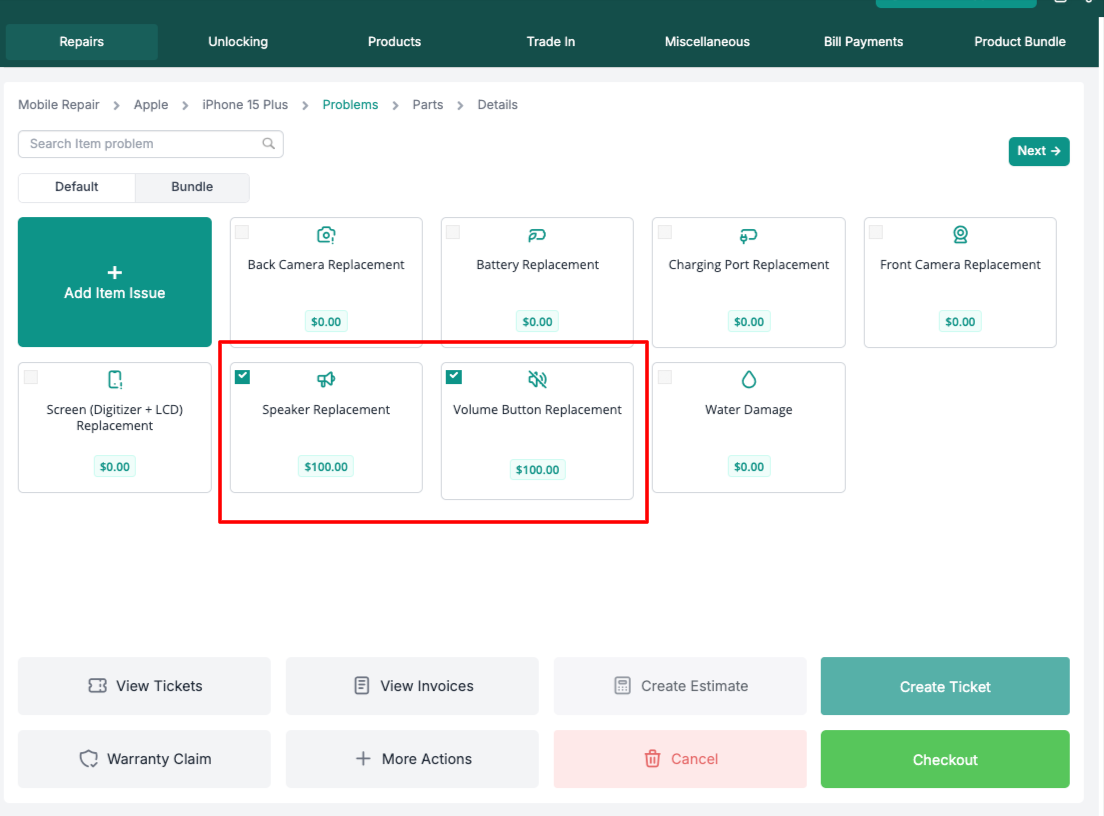1104x816 pixels.
Task: Focus the Search Item problem field
Action: tap(140, 144)
